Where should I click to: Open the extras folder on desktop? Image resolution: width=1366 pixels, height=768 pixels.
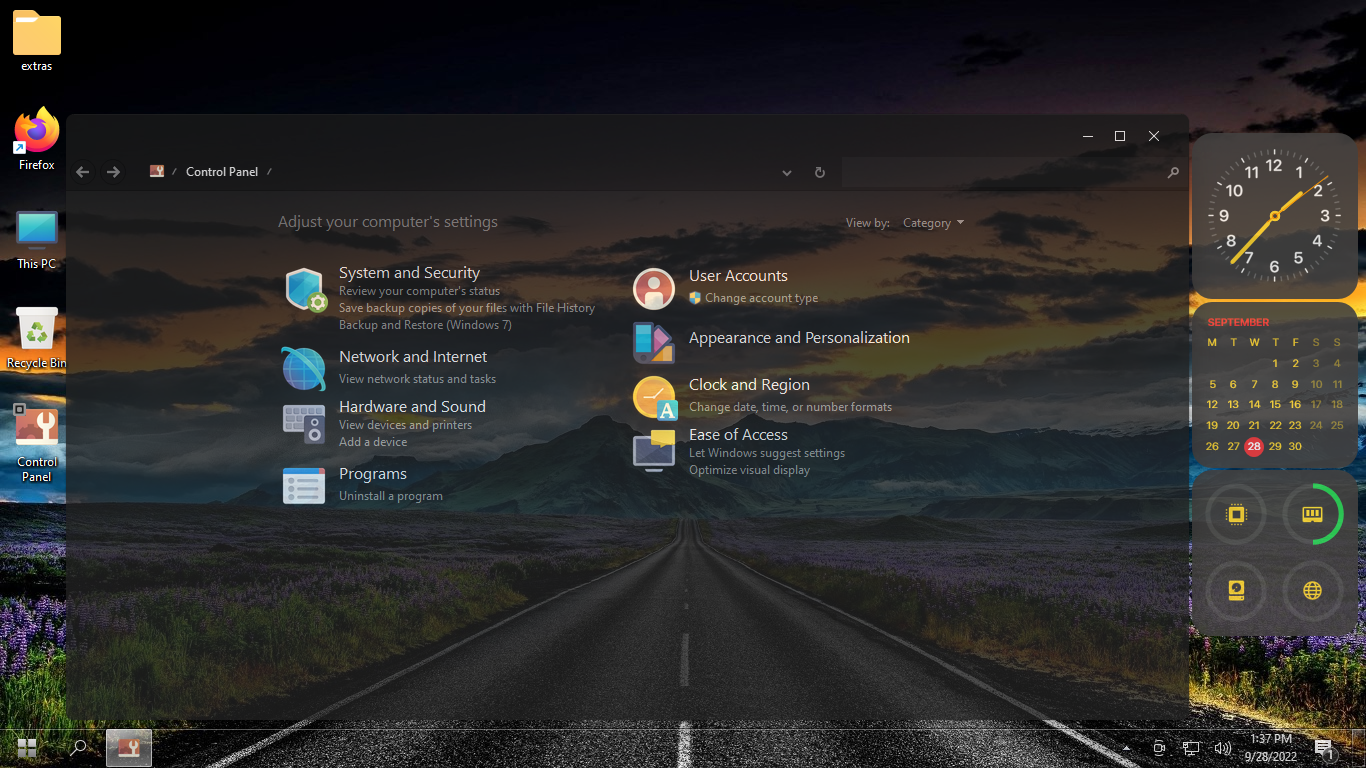point(37,42)
